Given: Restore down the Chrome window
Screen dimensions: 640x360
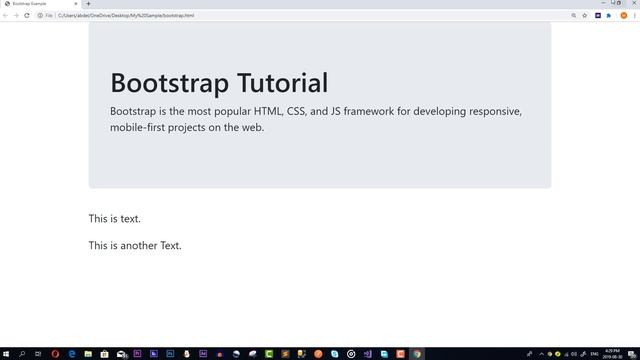Looking at the screenshot, I should point(618,3).
